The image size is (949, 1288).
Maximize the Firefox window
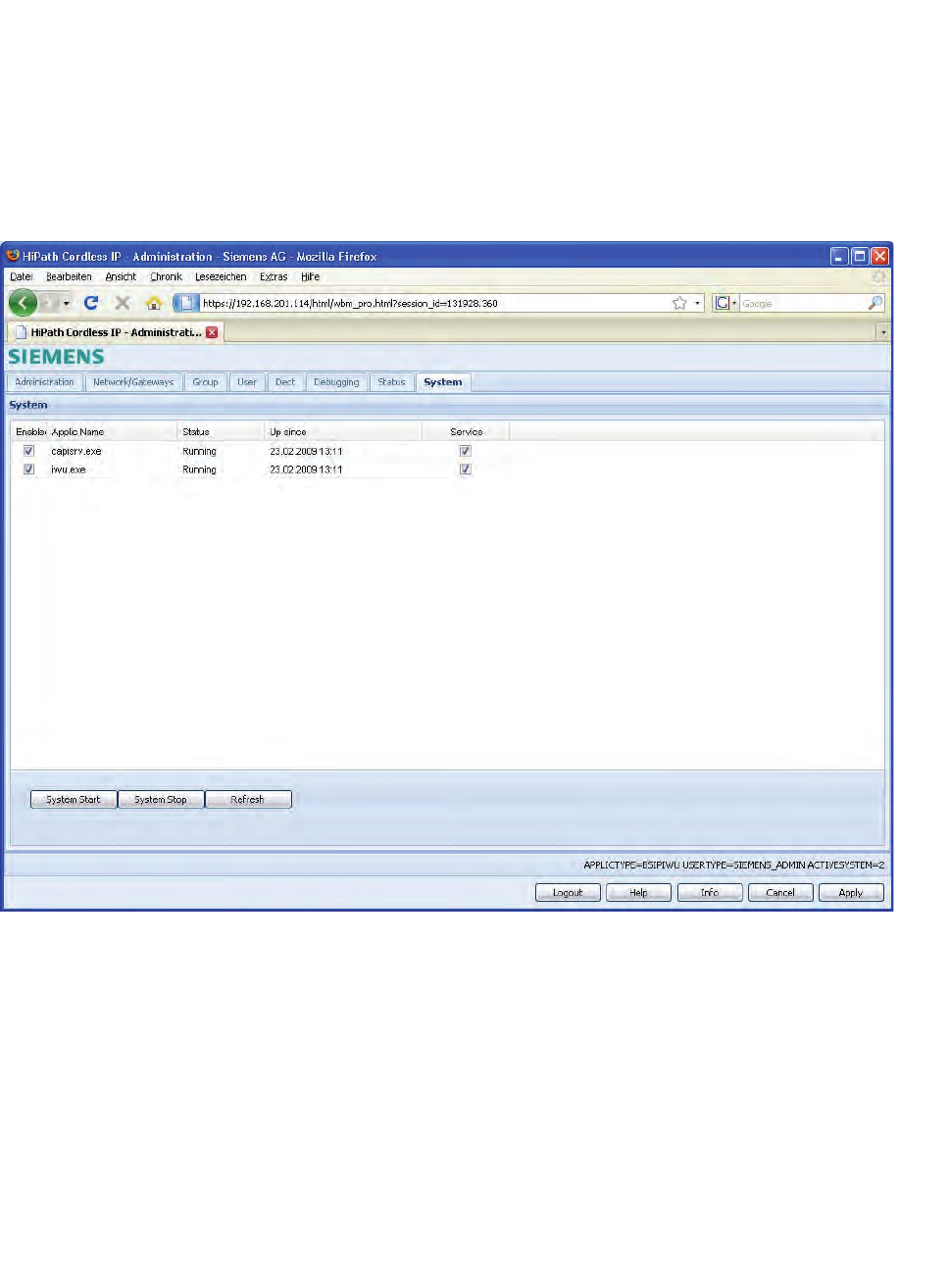pyautogui.click(x=860, y=256)
